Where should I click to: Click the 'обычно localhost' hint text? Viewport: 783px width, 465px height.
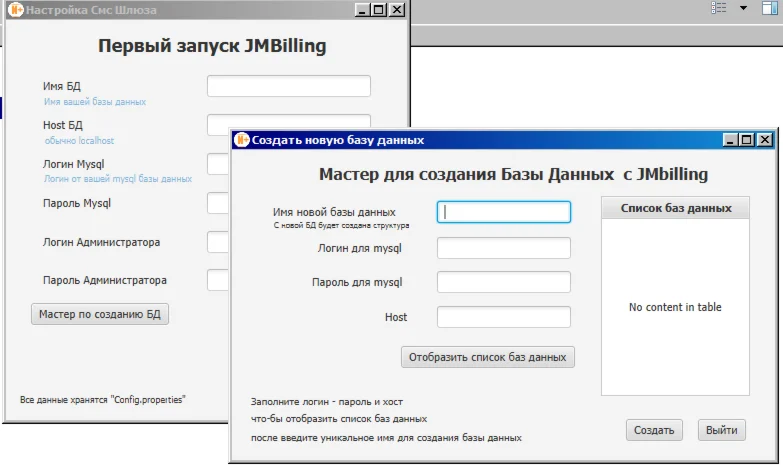click(79, 140)
